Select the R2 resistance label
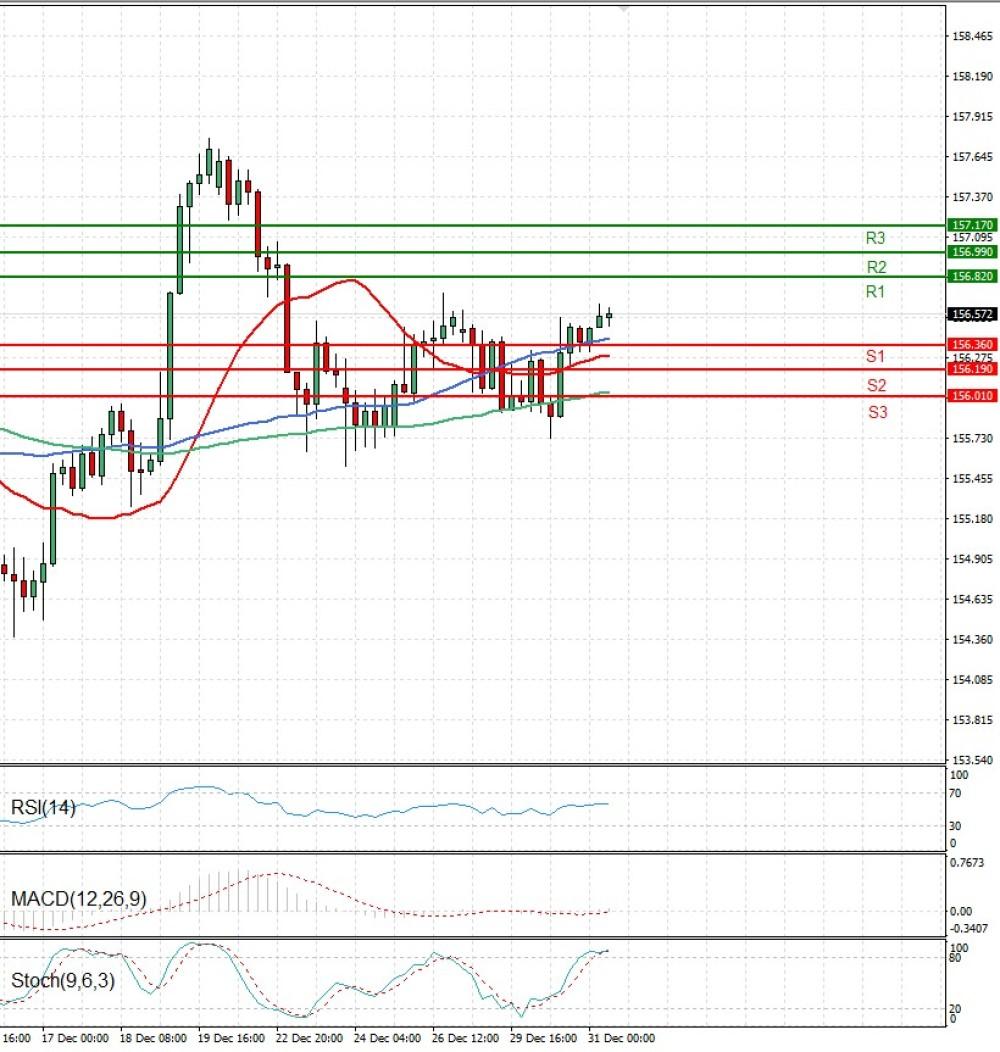This screenshot has height=1052, width=1000. pyautogui.click(x=877, y=267)
